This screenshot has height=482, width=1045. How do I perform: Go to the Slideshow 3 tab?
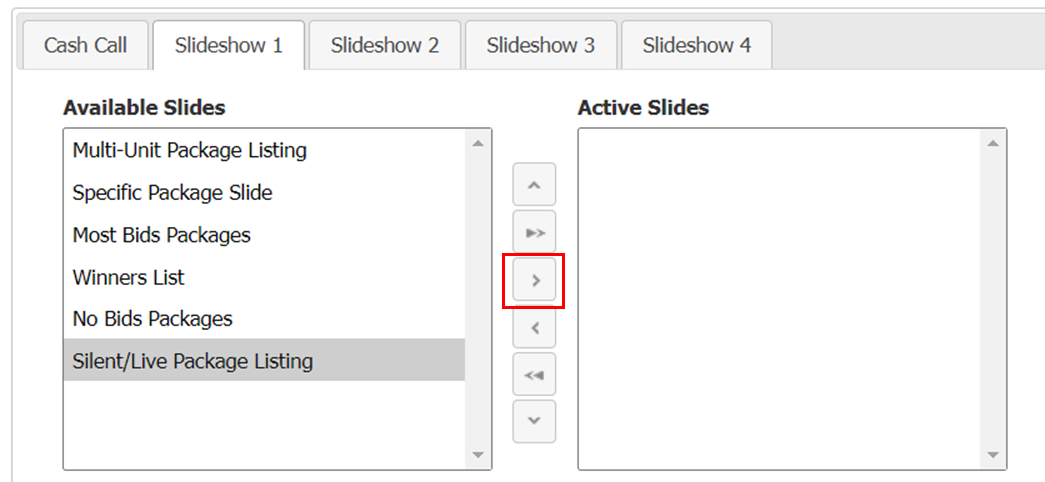[x=541, y=45]
